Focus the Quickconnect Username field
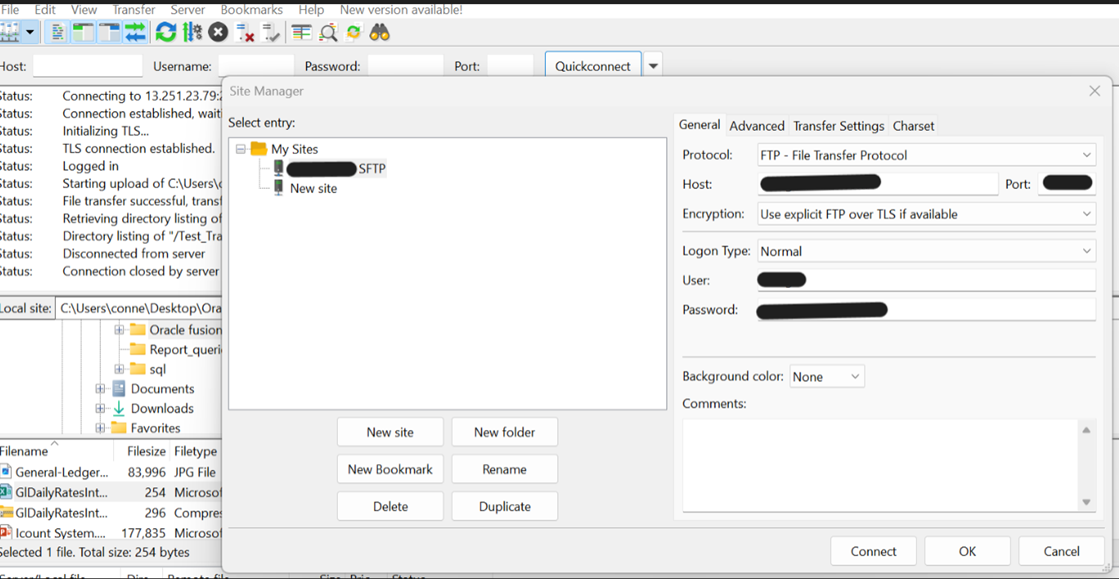The image size is (1119, 579). pyautogui.click(x=256, y=66)
